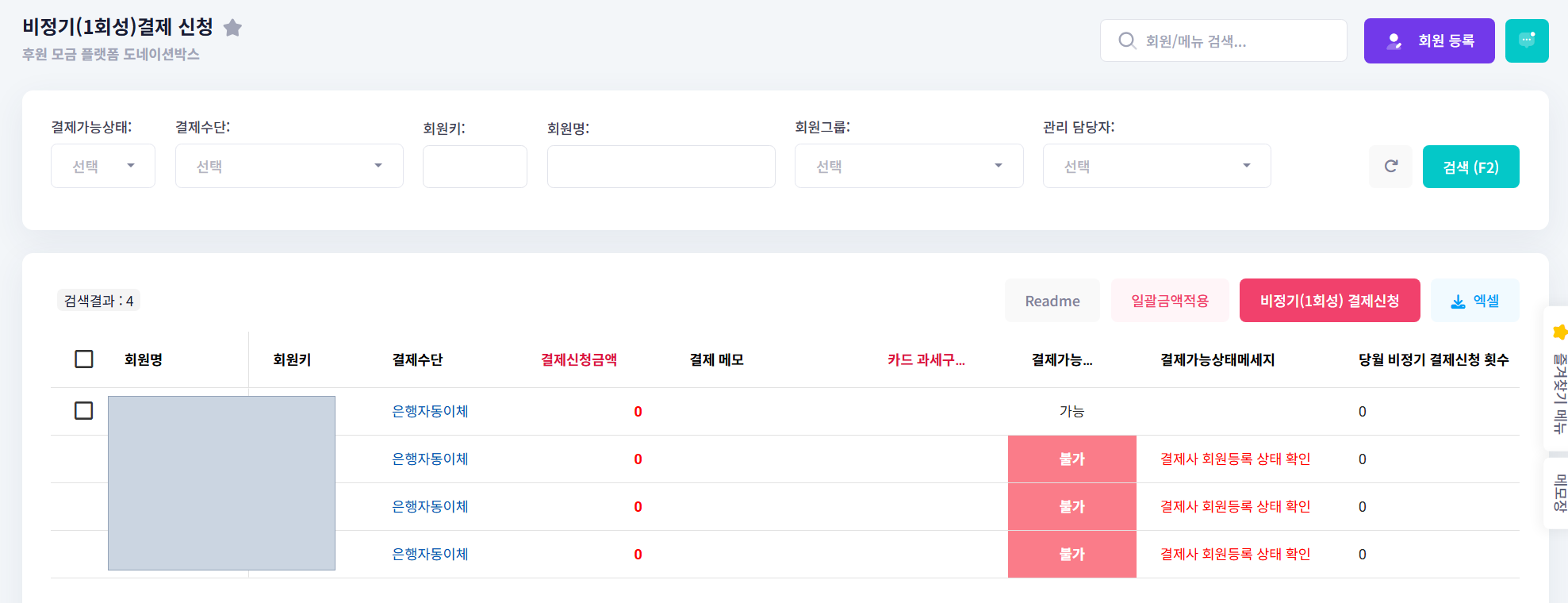1568x603 pixels.
Task: Click the 결제 메모 column header
Action: tap(717, 359)
